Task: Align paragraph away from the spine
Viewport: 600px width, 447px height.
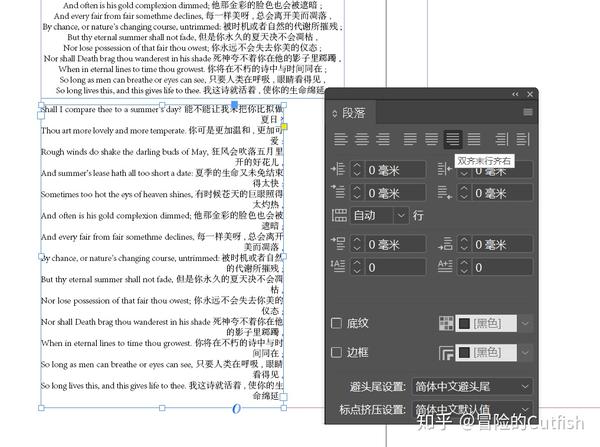Action: point(523,139)
